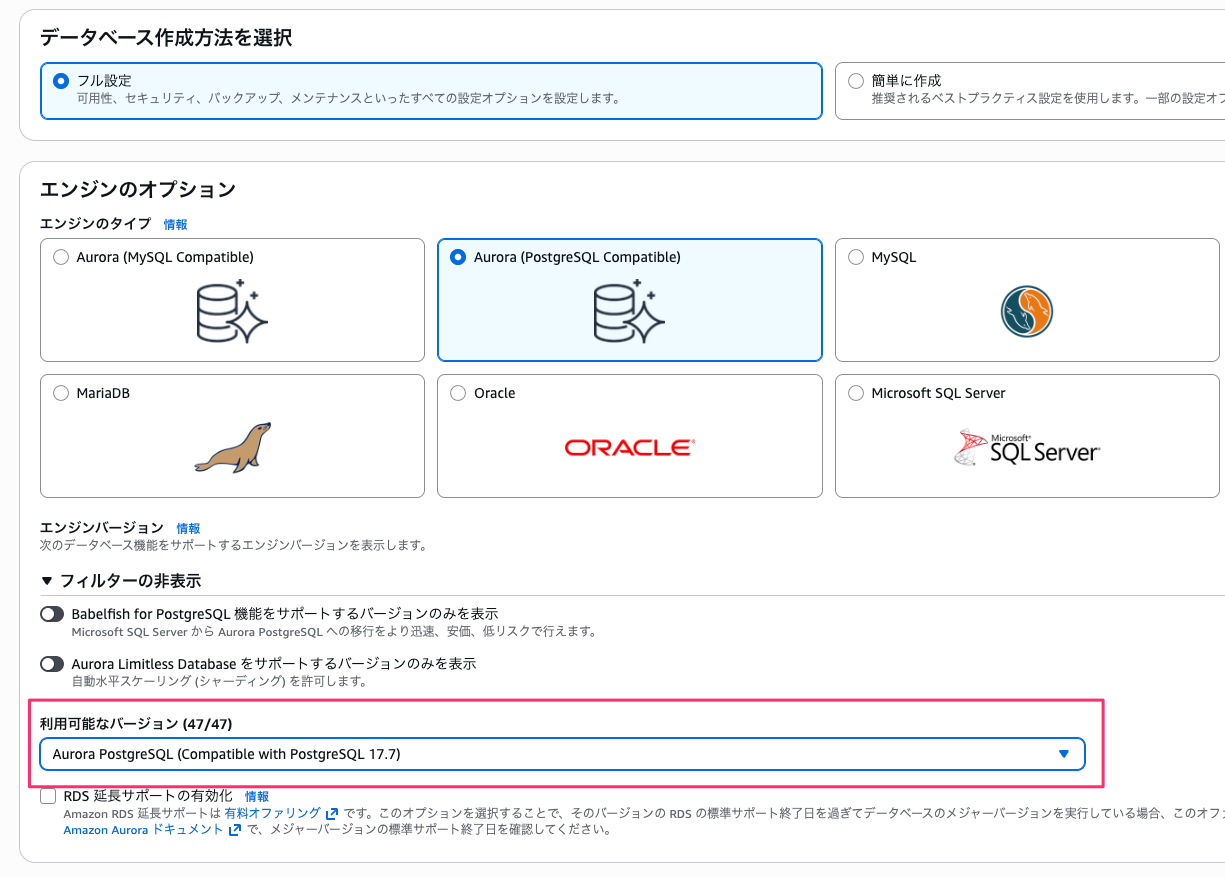The image size is (1225, 877).
Task: Turn on Aurora Limitless Database filter toggle
Action: (52, 664)
